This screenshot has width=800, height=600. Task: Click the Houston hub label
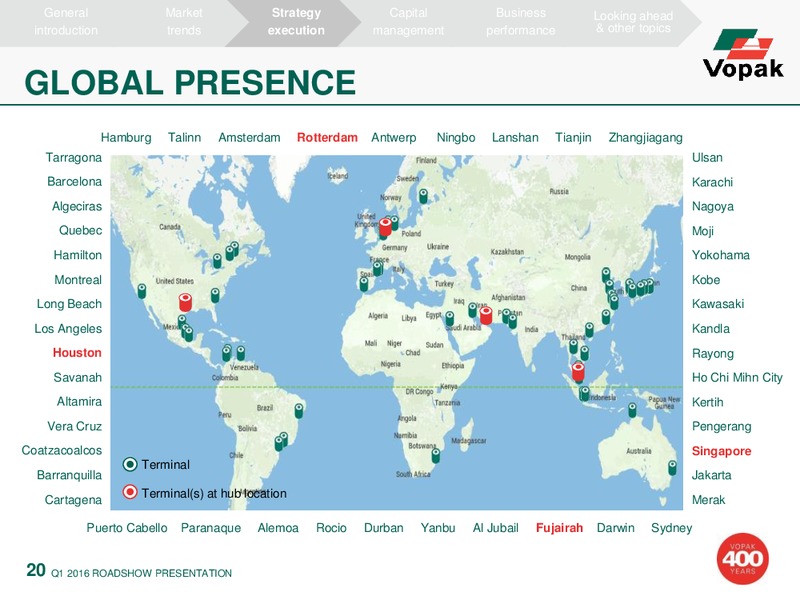coord(77,353)
